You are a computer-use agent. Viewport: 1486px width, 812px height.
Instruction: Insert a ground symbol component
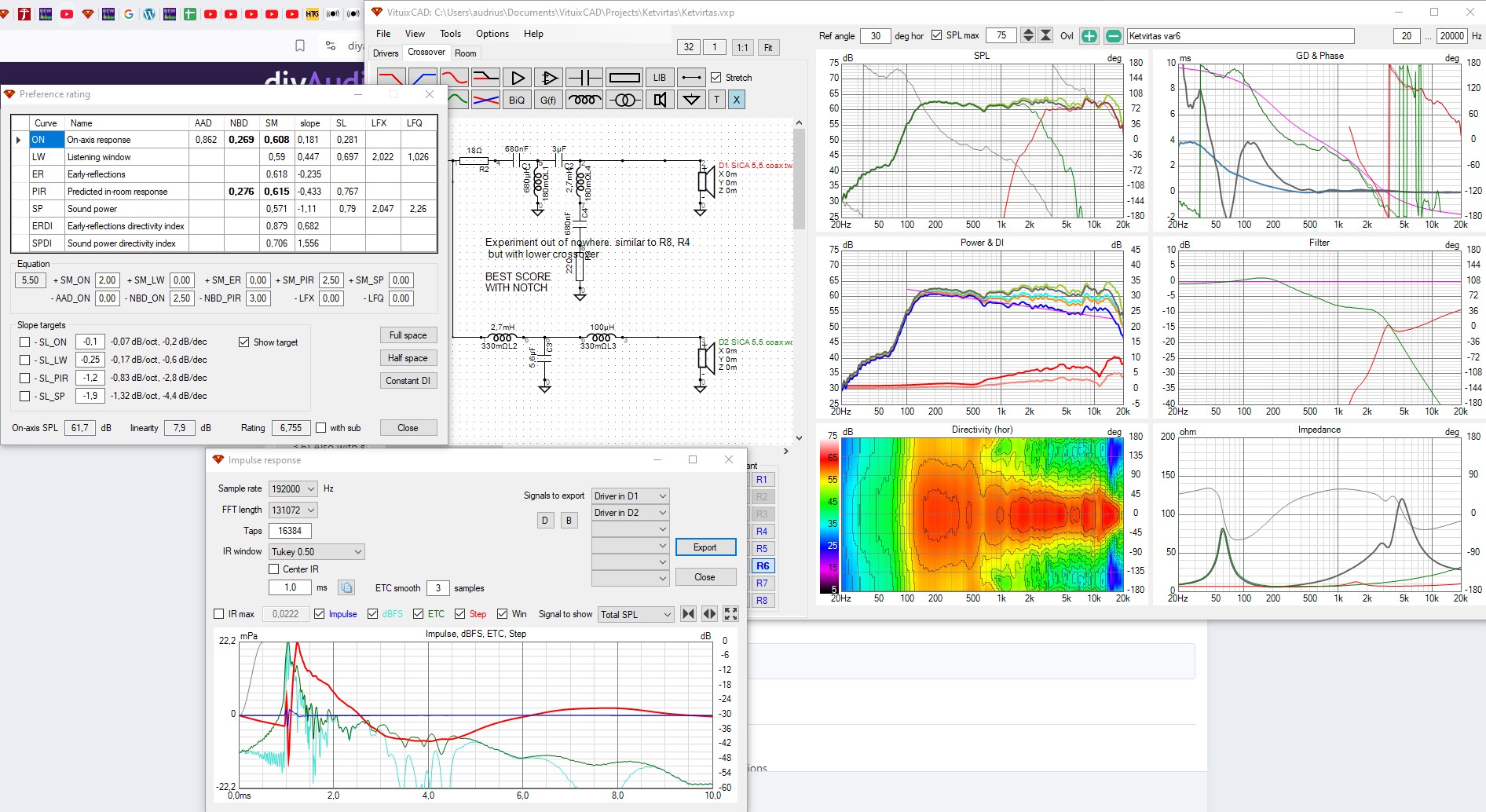tap(691, 100)
